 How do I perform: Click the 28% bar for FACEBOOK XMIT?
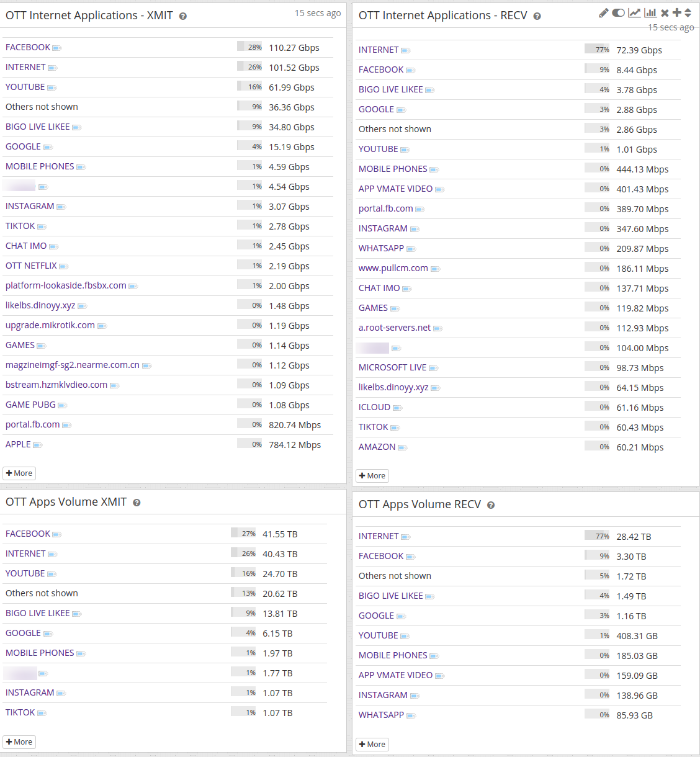tap(250, 47)
